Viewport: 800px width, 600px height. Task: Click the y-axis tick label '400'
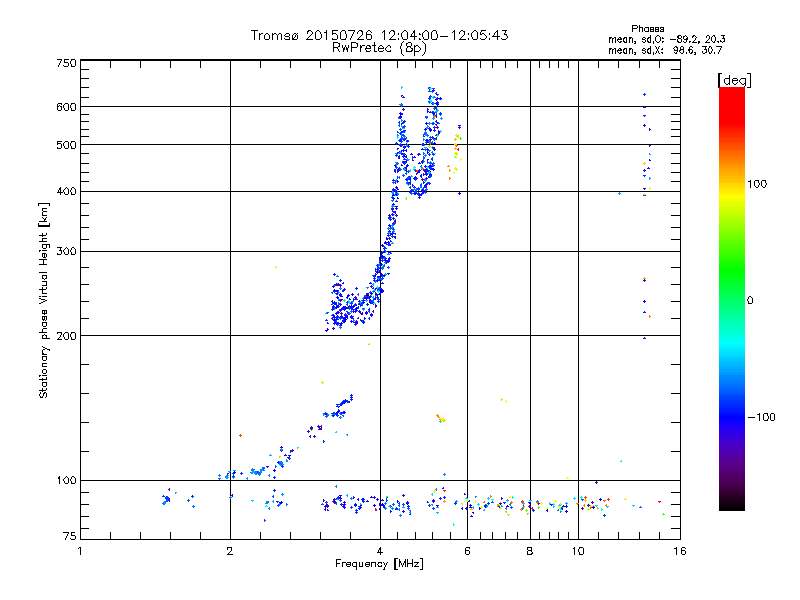pos(66,192)
